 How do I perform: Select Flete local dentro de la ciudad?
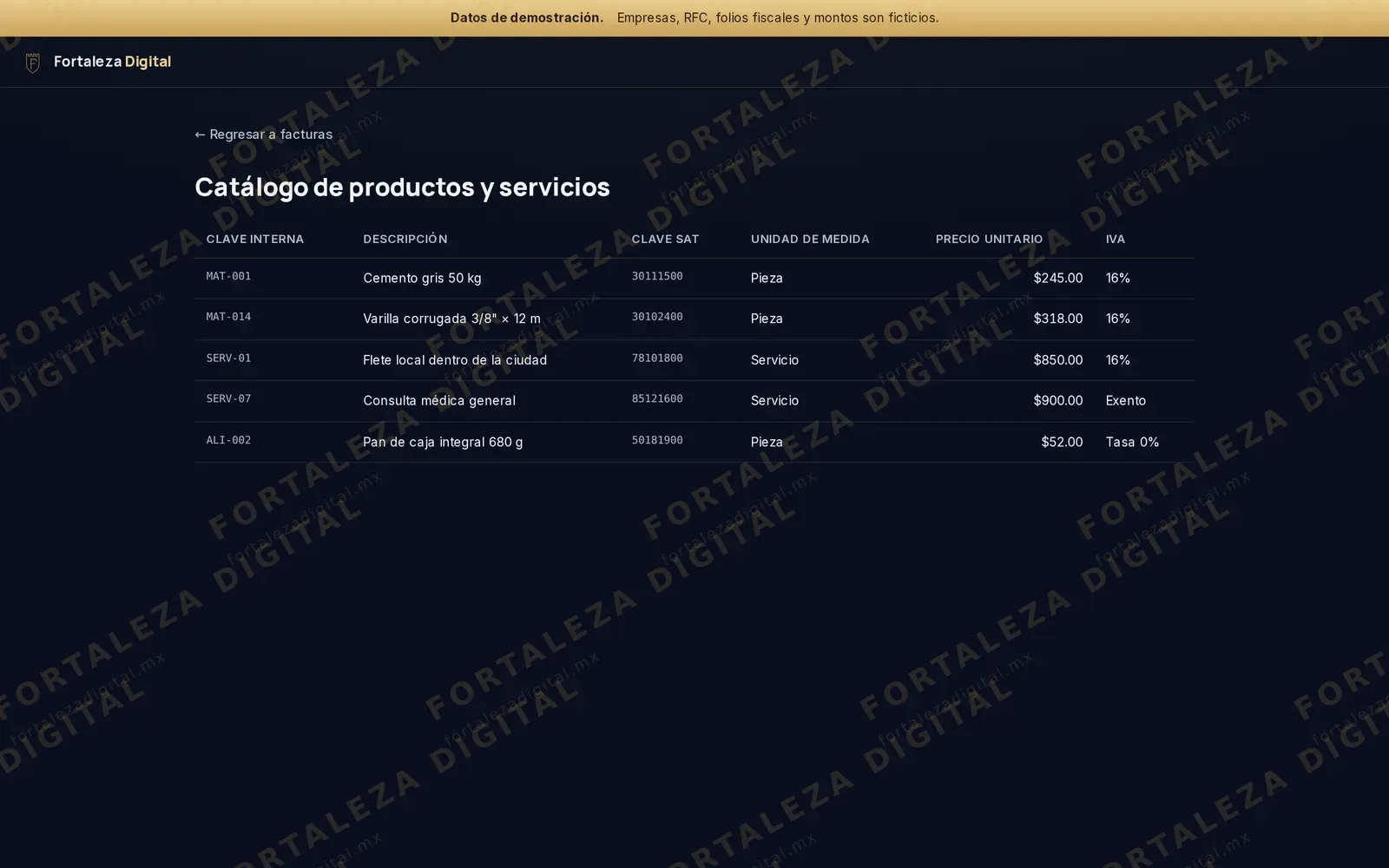pyautogui.click(x=455, y=359)
